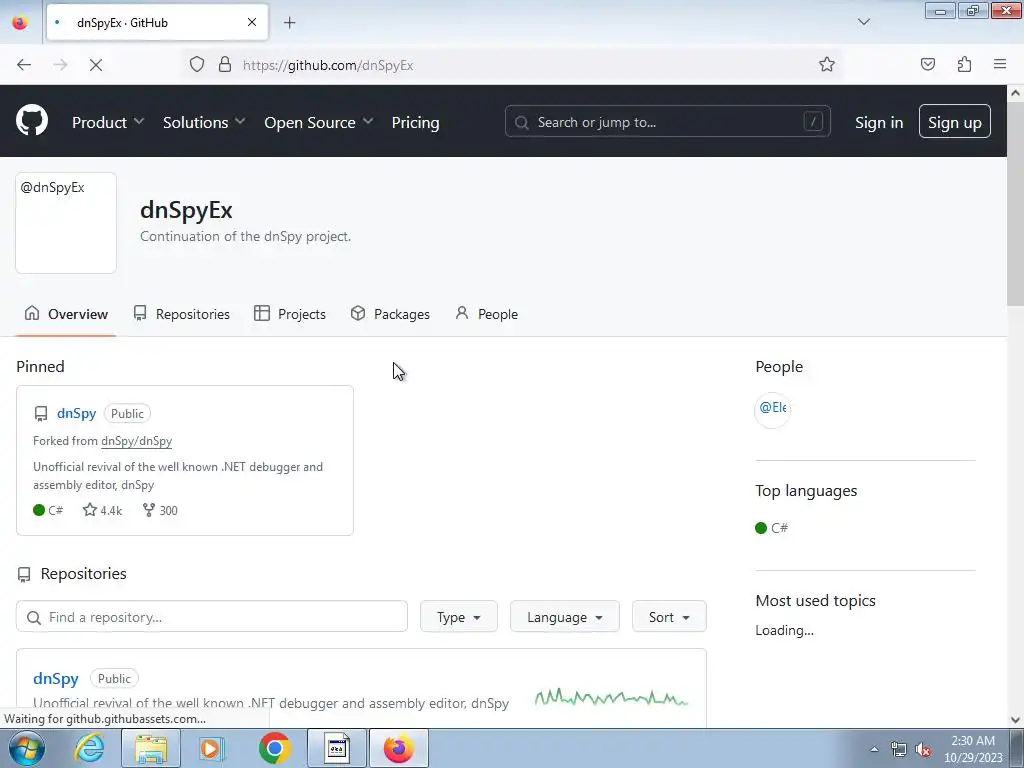
Task: Open the Type filter dropdown
Action: (458, 616)
